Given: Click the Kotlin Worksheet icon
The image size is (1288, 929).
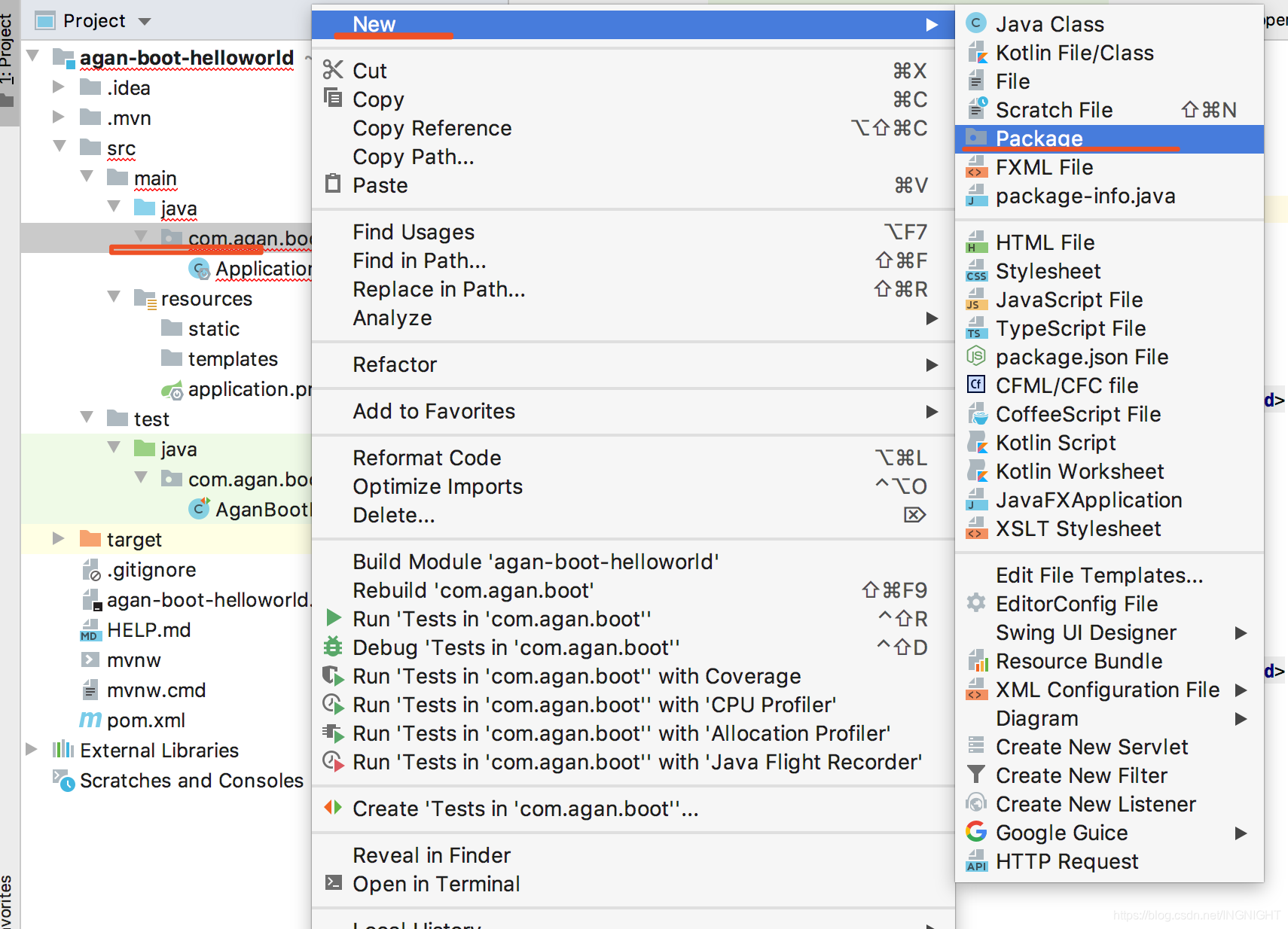Looking at the screenshot, I should [x=976, y=471].
